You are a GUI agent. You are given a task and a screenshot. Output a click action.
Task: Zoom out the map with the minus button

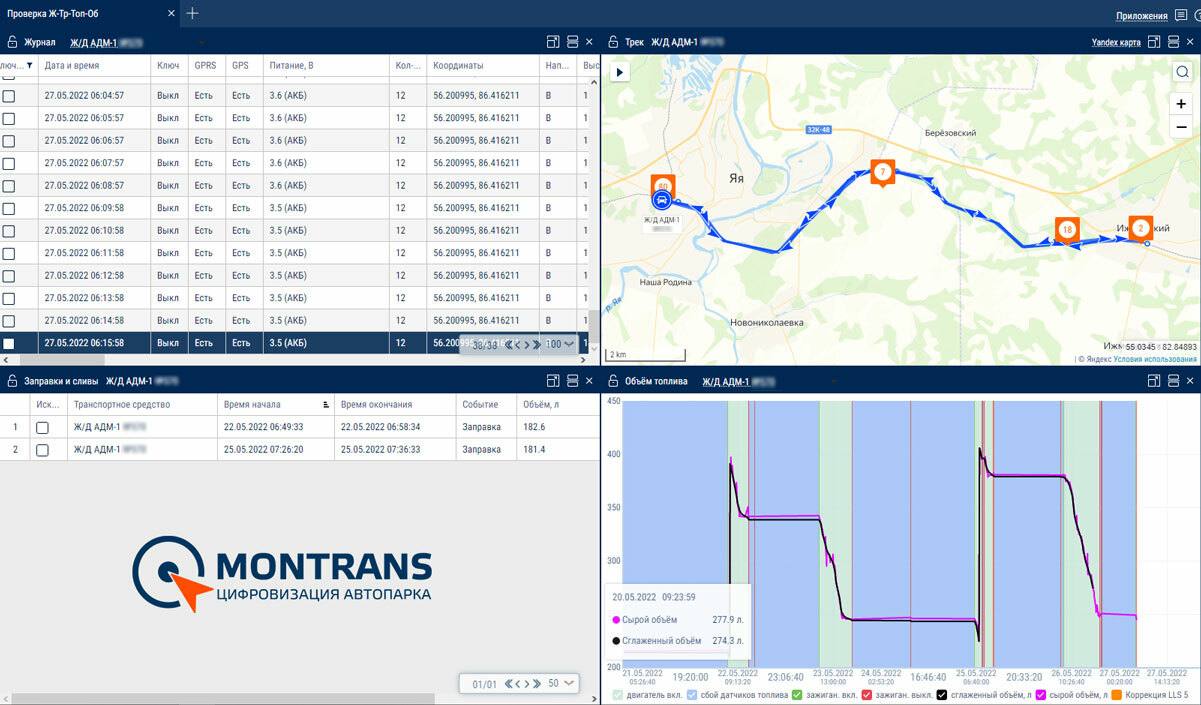pos(1181,127)
